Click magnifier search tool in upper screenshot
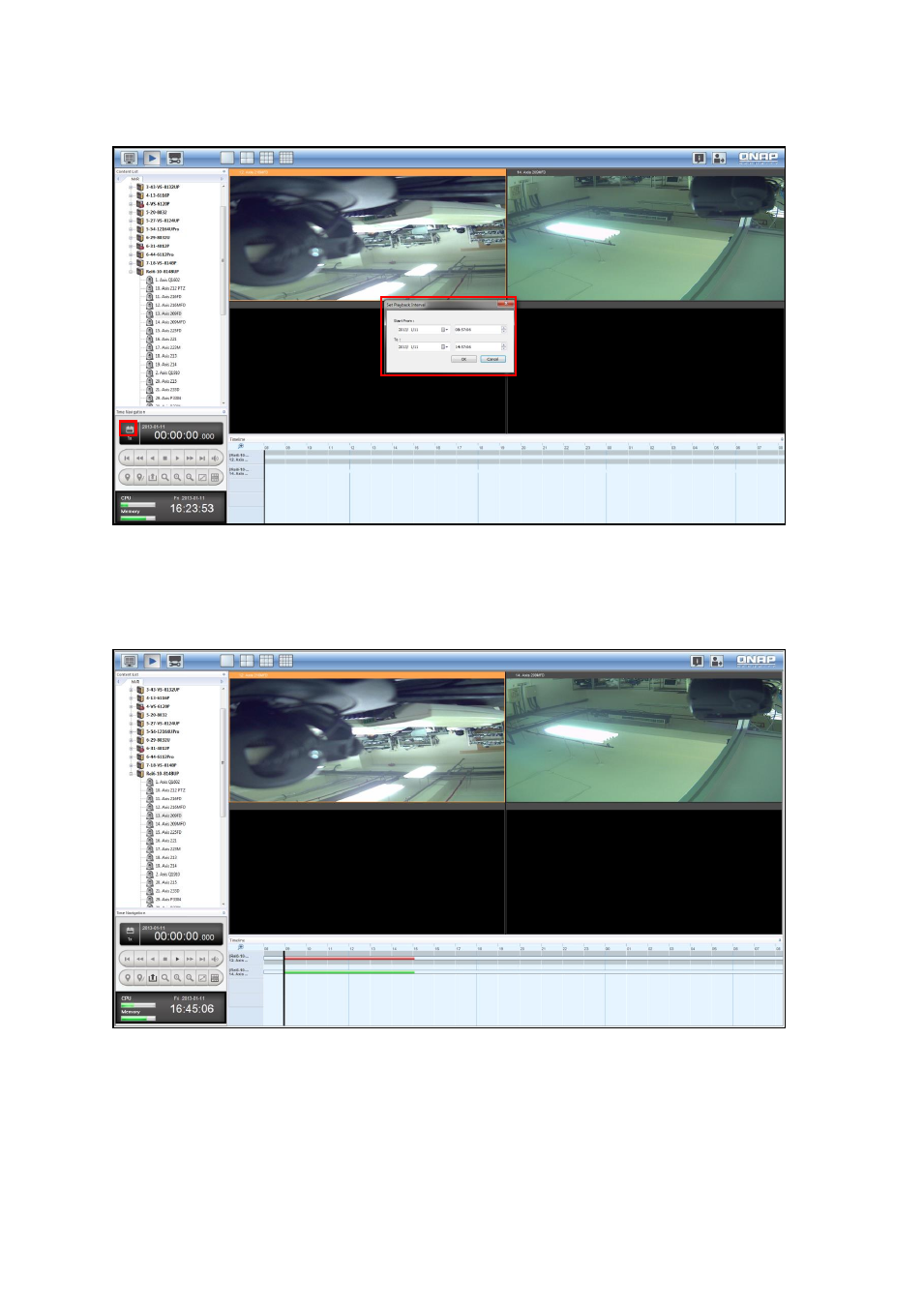Image resolution: width=924 pixels, height=1306 pixels. 164,477
